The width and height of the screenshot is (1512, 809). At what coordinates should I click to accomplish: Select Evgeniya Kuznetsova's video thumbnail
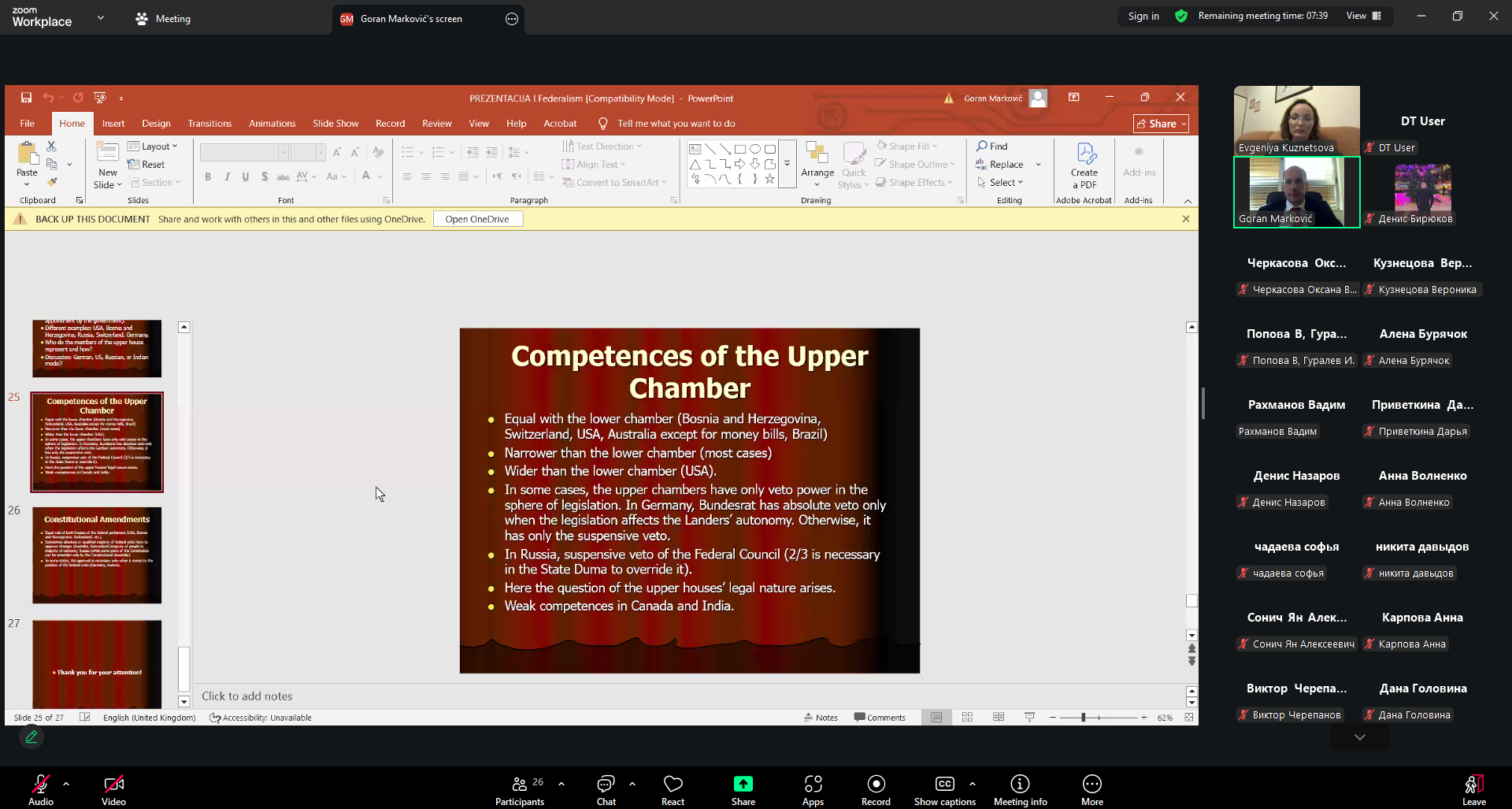coord(1296,120)
